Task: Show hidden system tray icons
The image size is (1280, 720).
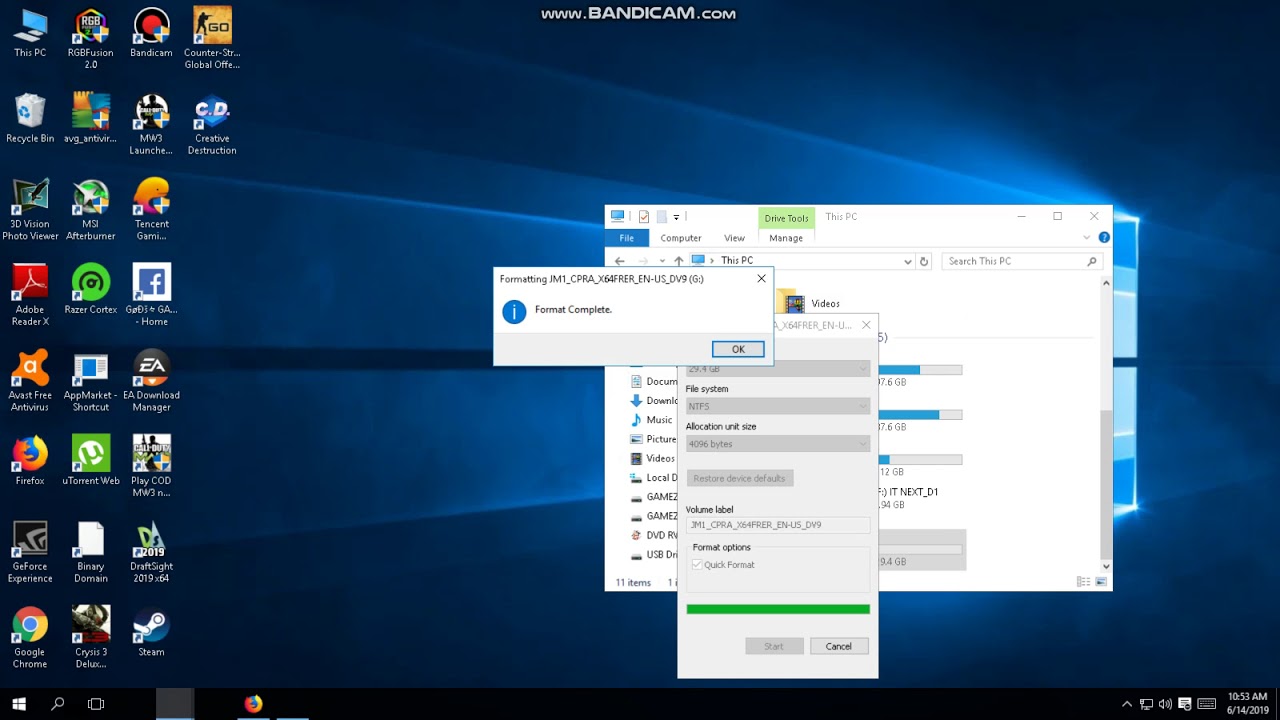Action: click(x=1127, y=704)
